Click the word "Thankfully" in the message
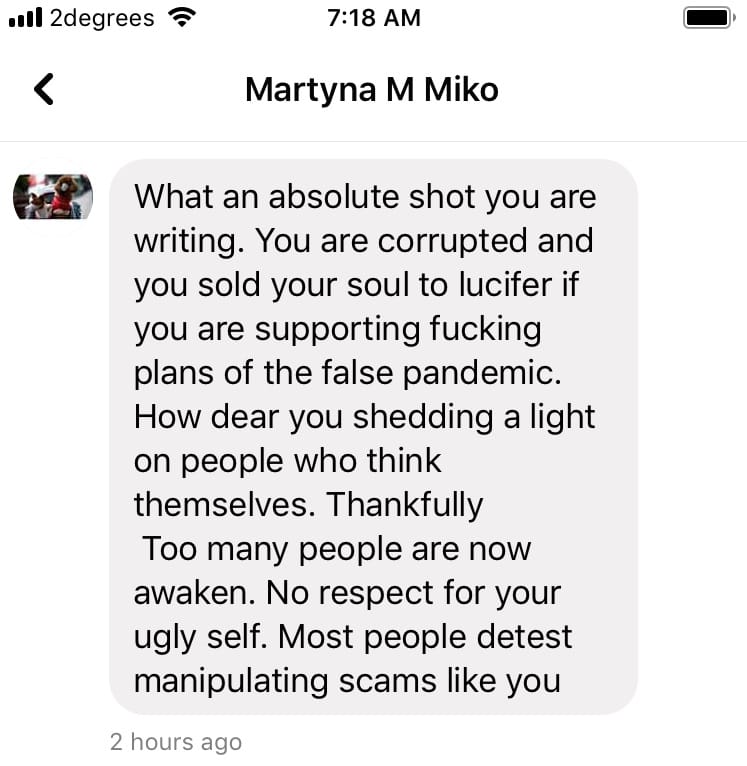The image size is (747, 766). click(x=405, y=506)
